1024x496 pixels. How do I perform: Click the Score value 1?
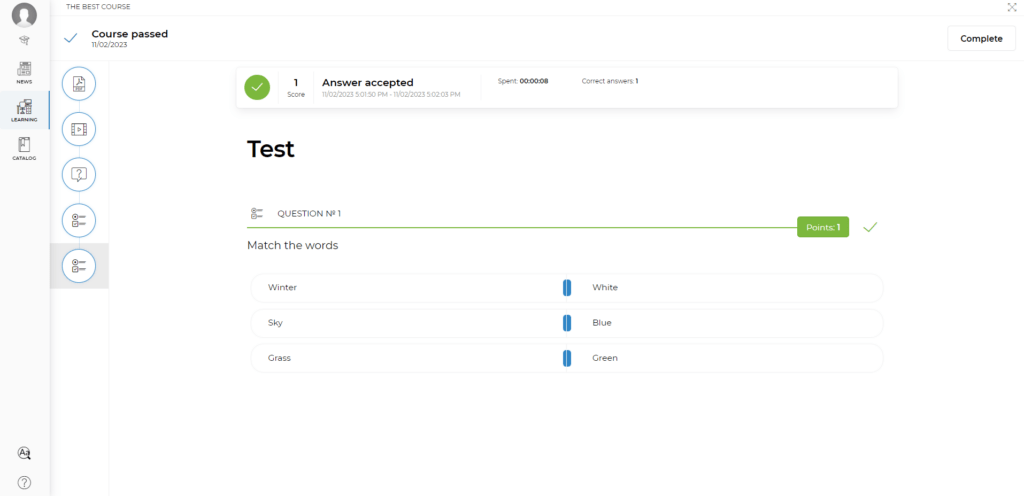tap(296, 82)
